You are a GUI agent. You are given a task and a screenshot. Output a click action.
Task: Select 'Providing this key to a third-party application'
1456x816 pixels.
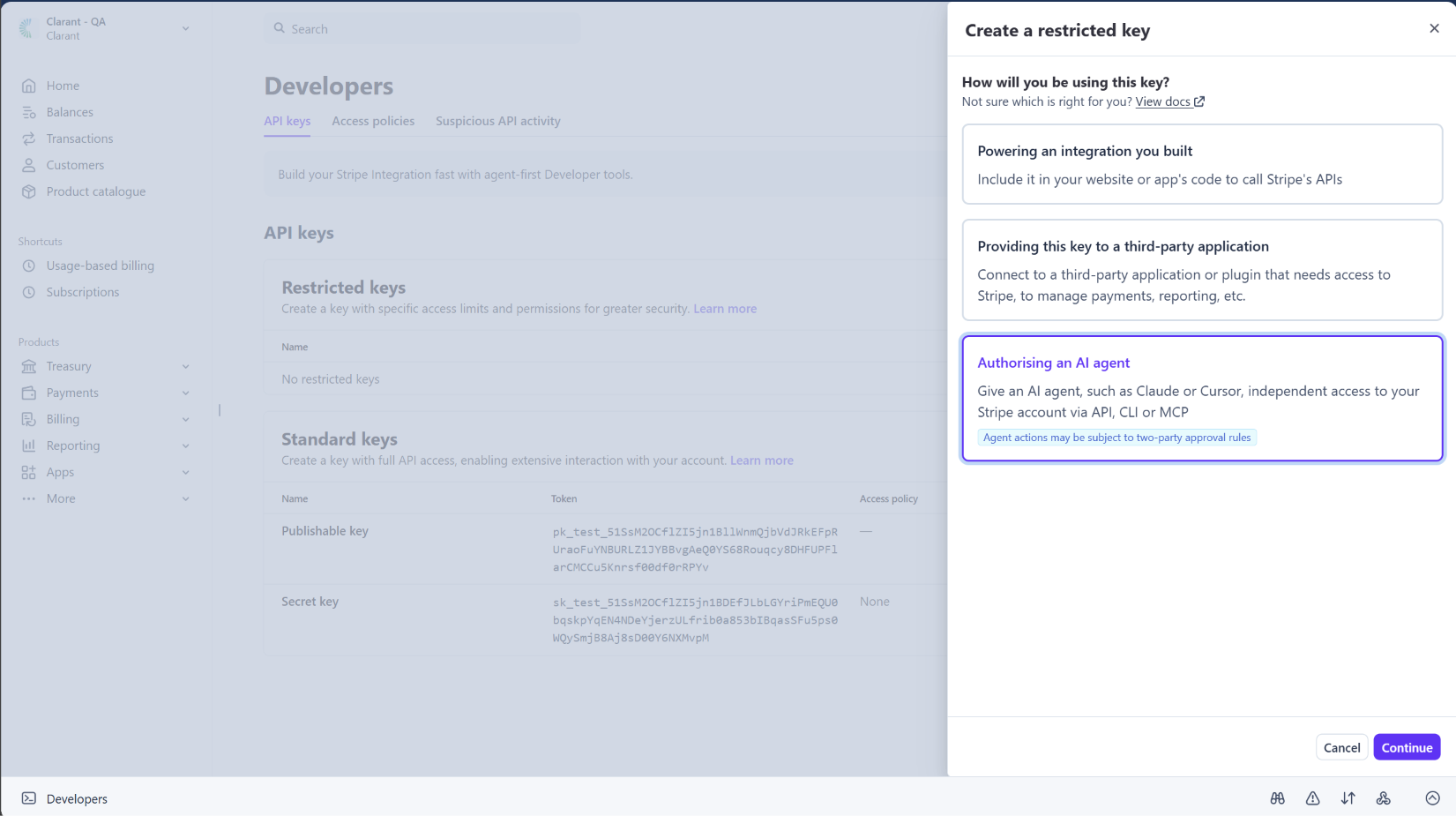tap(1202, 270)
